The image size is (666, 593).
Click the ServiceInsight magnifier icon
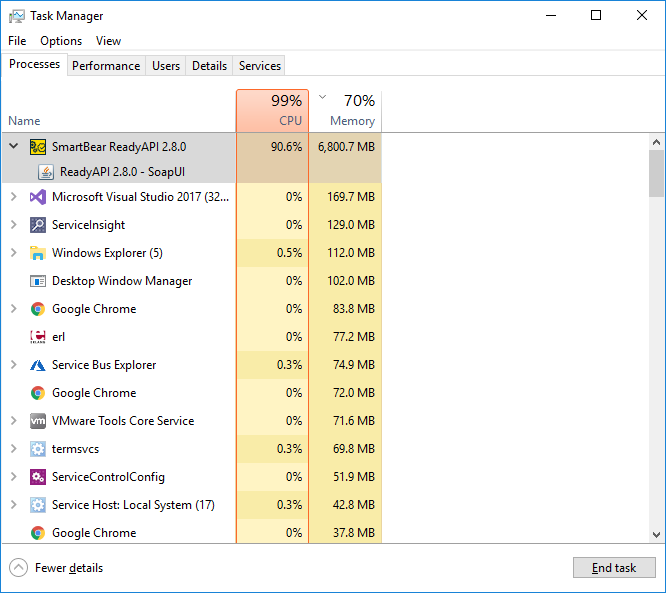(x=38, y=225)
